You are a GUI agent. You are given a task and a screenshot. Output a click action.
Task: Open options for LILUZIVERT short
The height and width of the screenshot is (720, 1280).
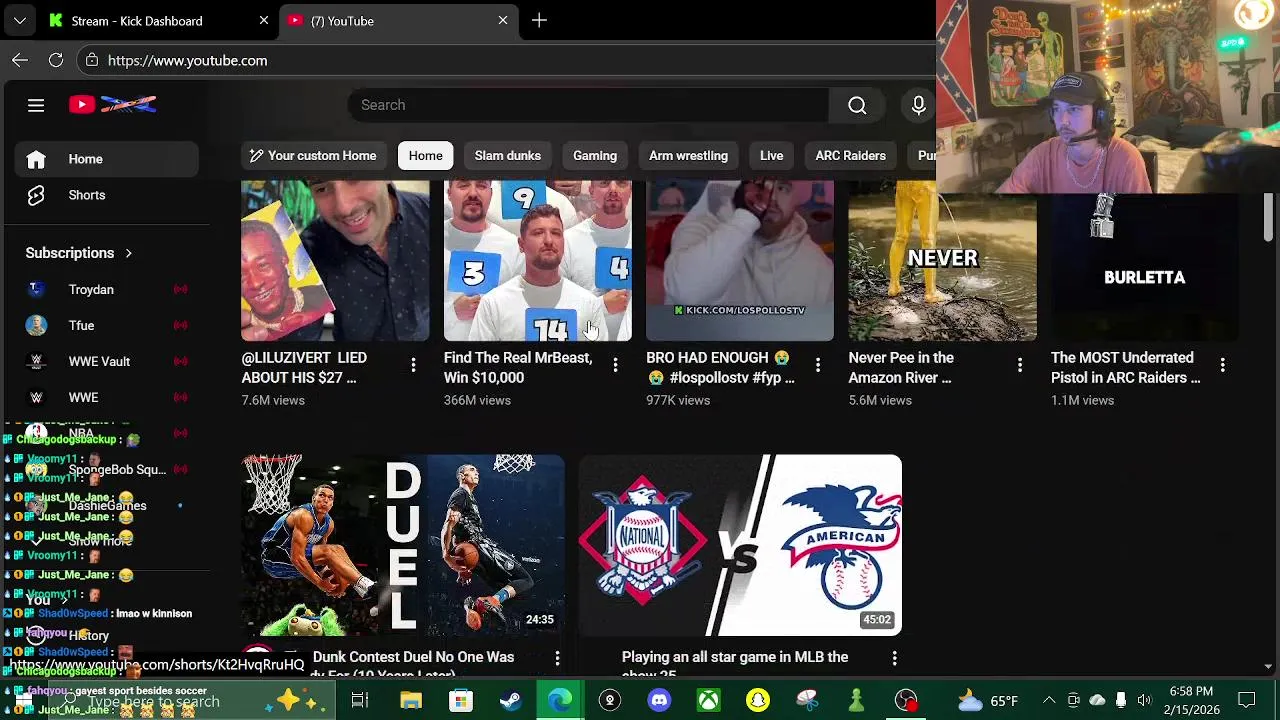413,366
